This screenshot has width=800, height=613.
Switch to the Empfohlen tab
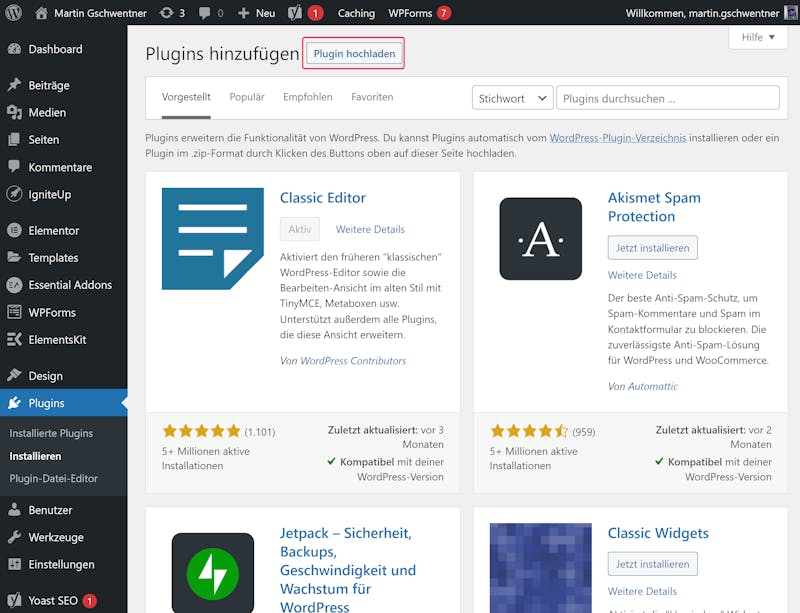[x=308, y=97]
